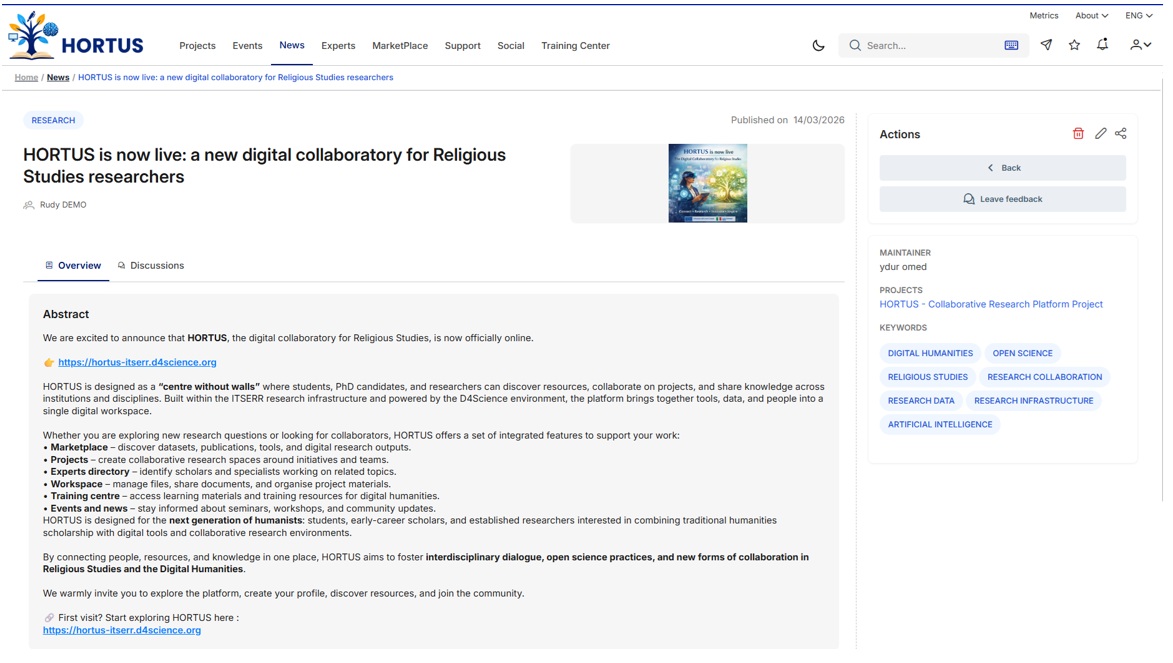The image size is (1173, 663).
Task: Go to Training Center
Action: pos(575,46)
